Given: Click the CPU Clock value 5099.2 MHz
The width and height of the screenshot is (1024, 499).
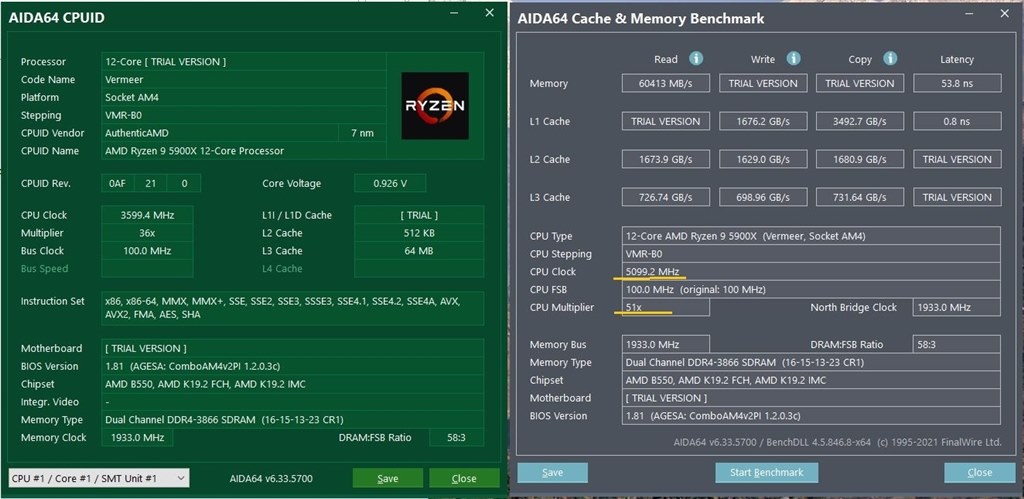Looking at the screenshot, I should pos(811,272).
